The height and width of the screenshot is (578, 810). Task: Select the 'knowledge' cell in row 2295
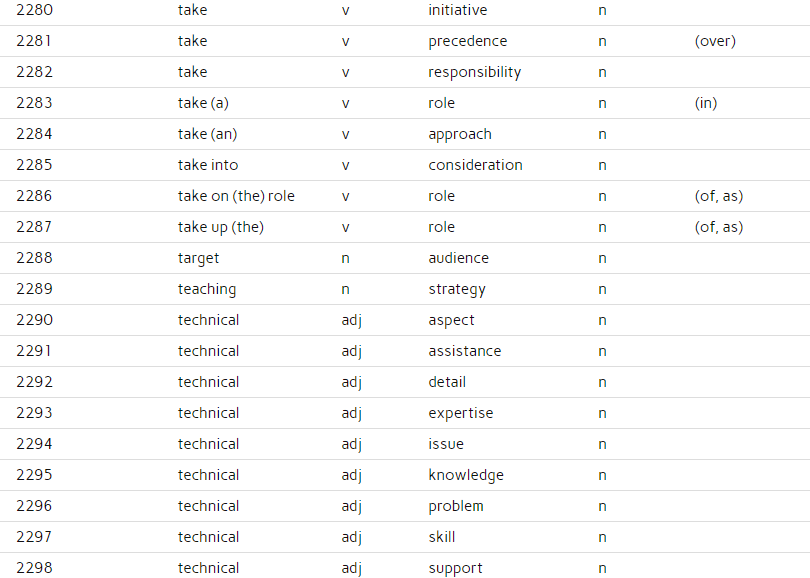(466, 475)
